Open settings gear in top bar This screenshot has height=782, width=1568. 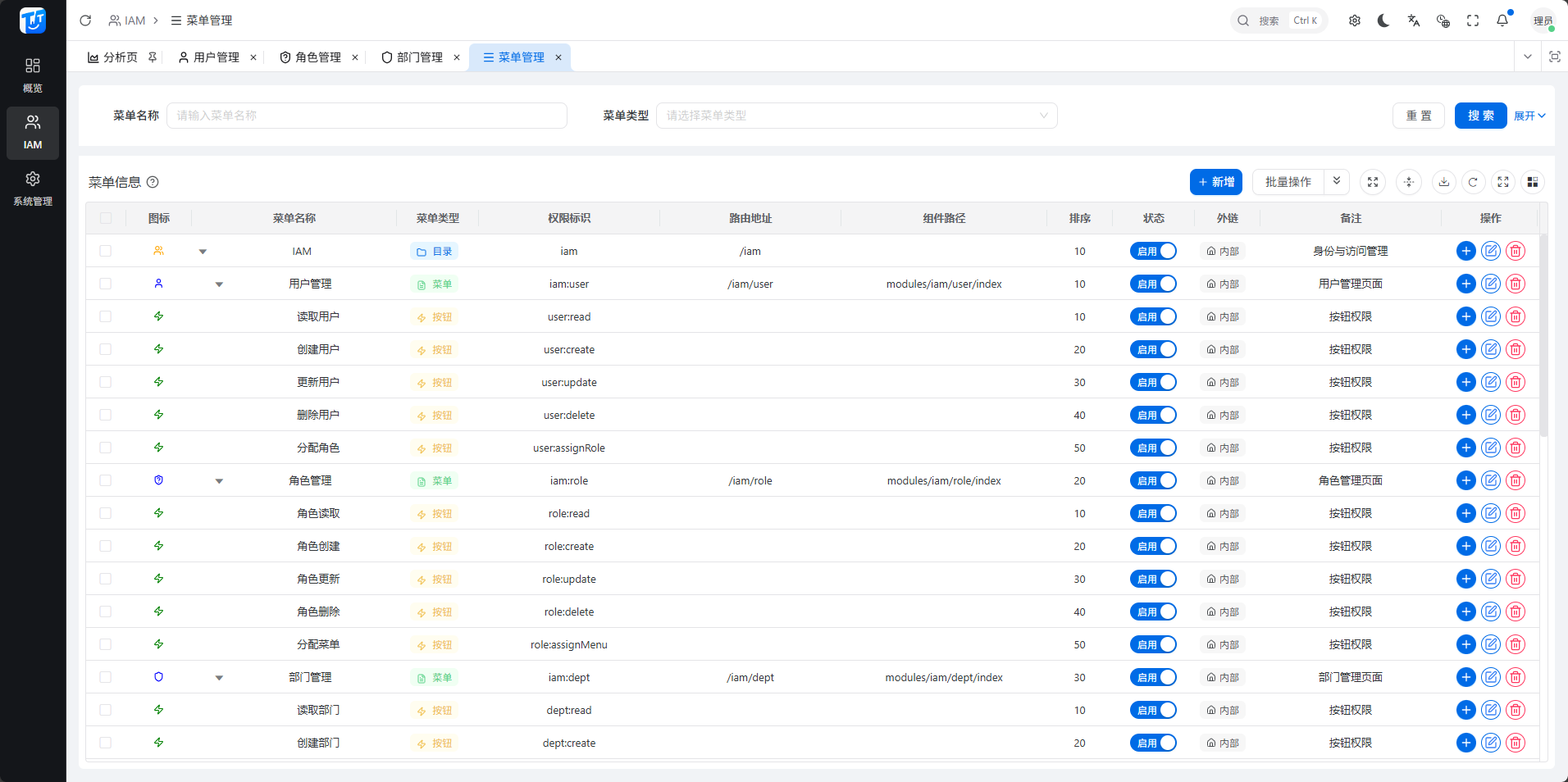[1354, 20]
